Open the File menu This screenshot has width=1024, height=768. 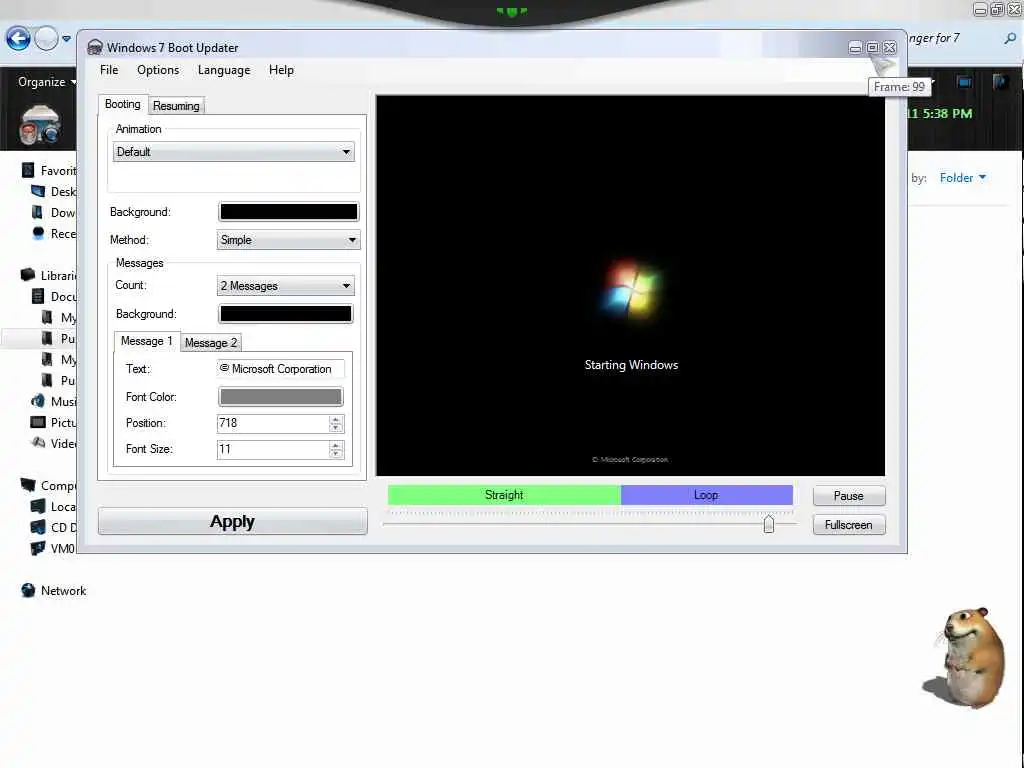pyautogui.click(x=109, y=70)
